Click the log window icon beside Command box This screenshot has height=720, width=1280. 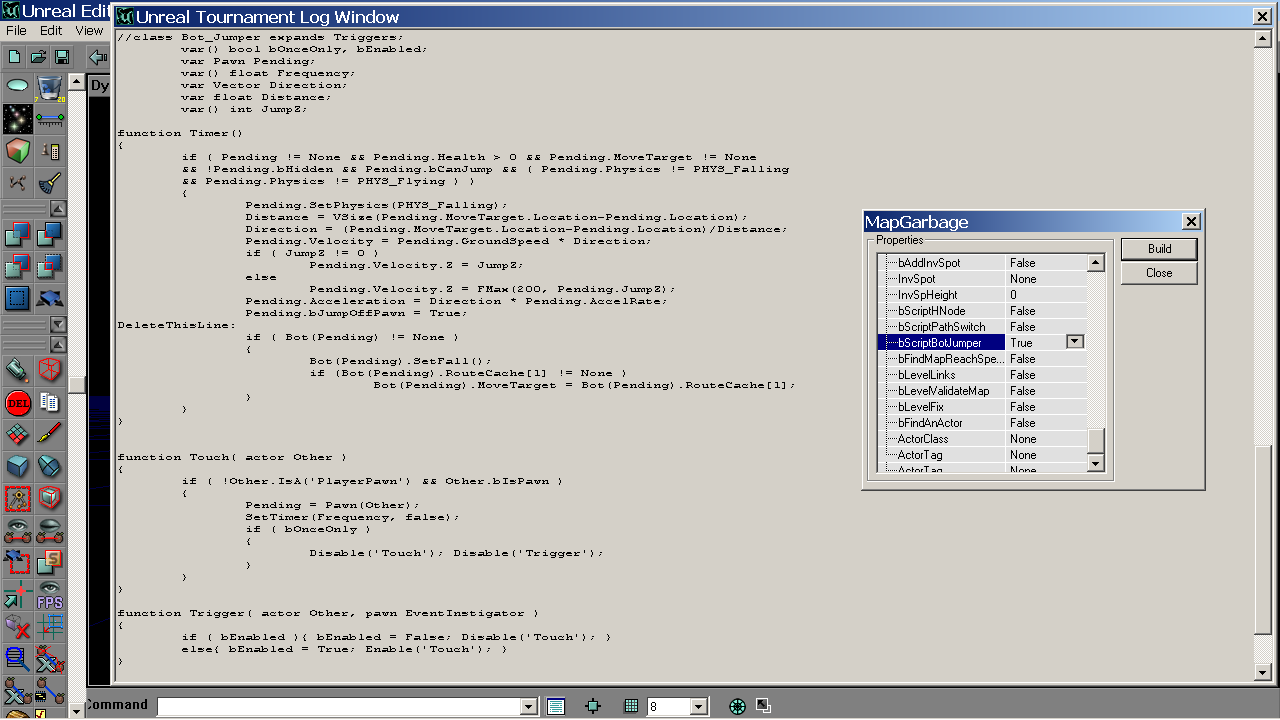(556, 706)
